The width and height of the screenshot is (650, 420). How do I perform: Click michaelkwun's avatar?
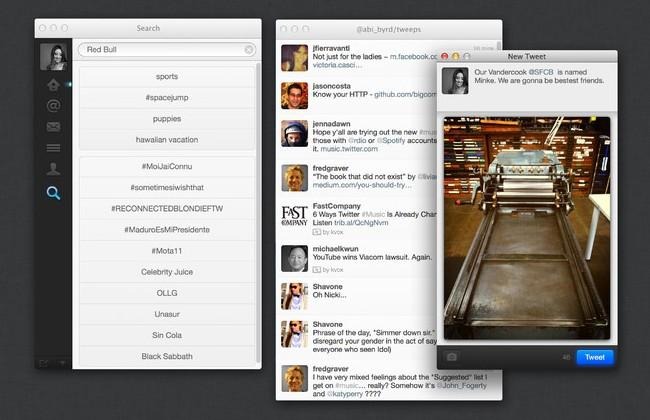294,259
